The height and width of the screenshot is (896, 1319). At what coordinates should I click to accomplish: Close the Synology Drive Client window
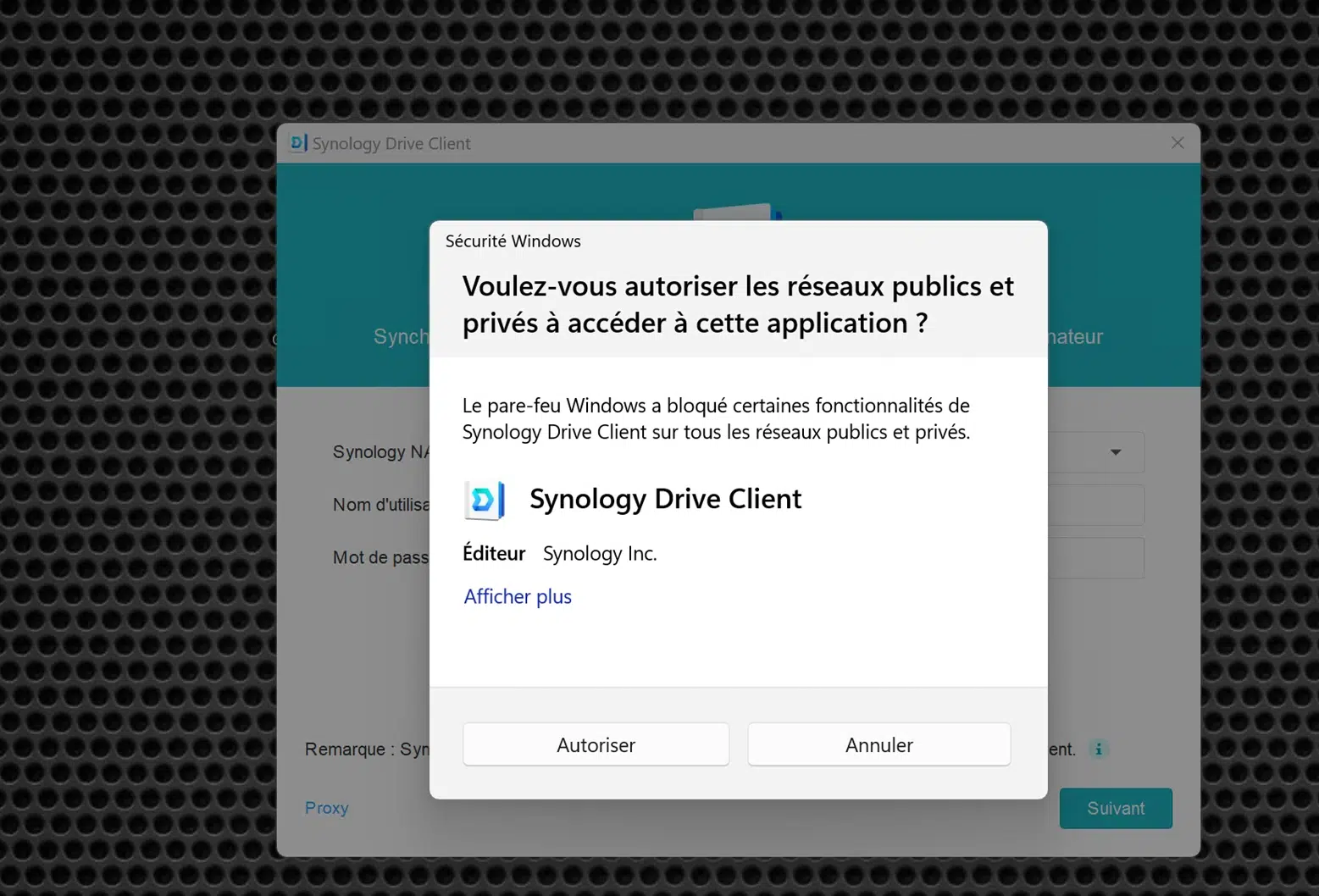(1178, 143)
